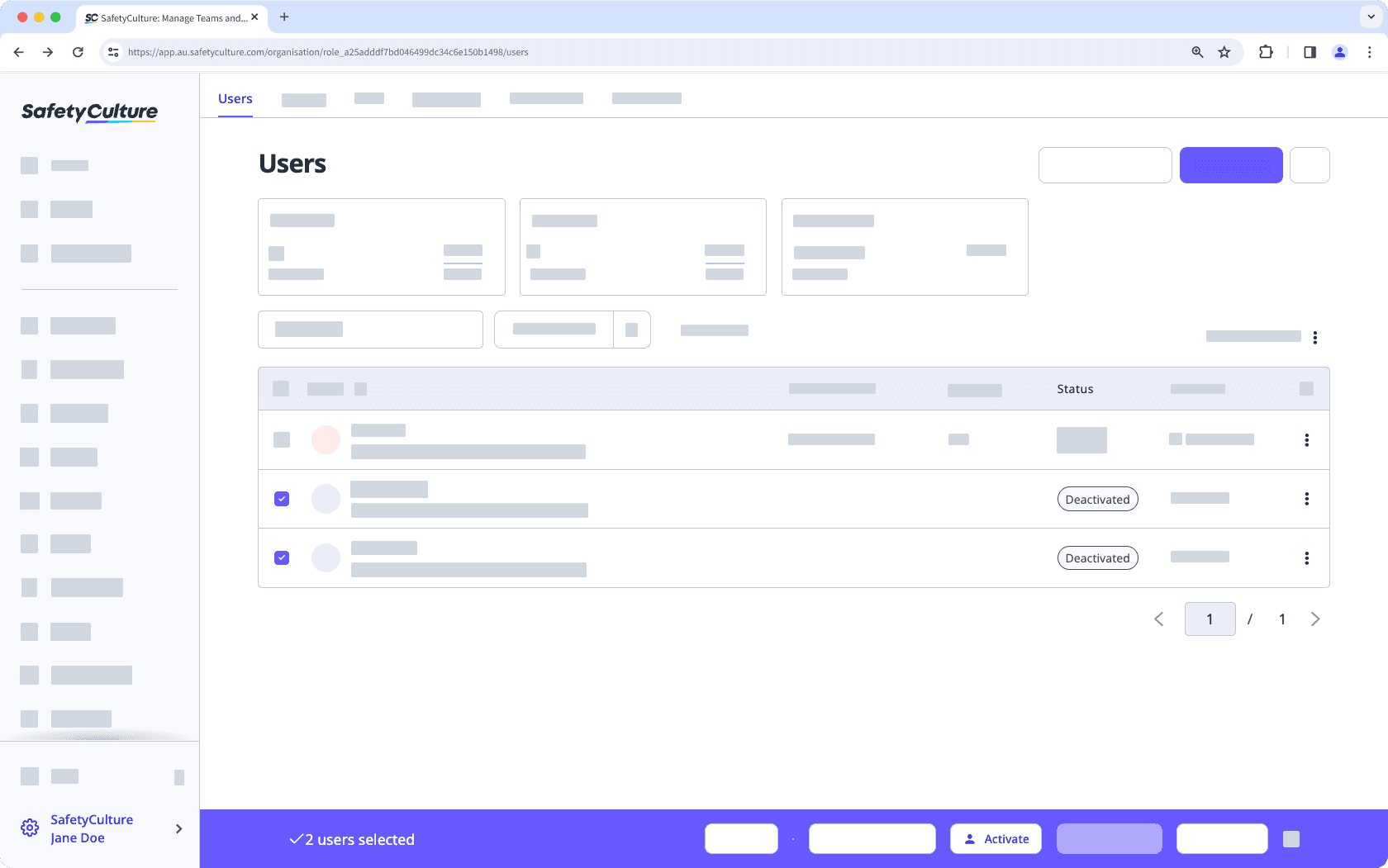Image resolution: width=1388 pixels, height=868 pixels.
Task: Open the table options three-dot menu above the list
Action: click(x=1316, y=337)
